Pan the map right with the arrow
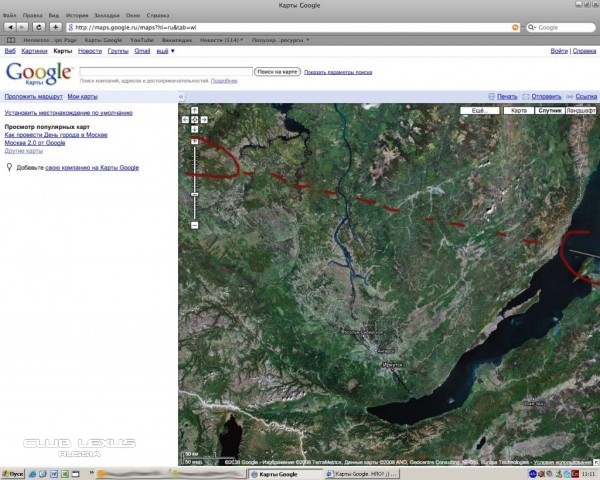This screenshot has height=480, width=600. (202, 120)
